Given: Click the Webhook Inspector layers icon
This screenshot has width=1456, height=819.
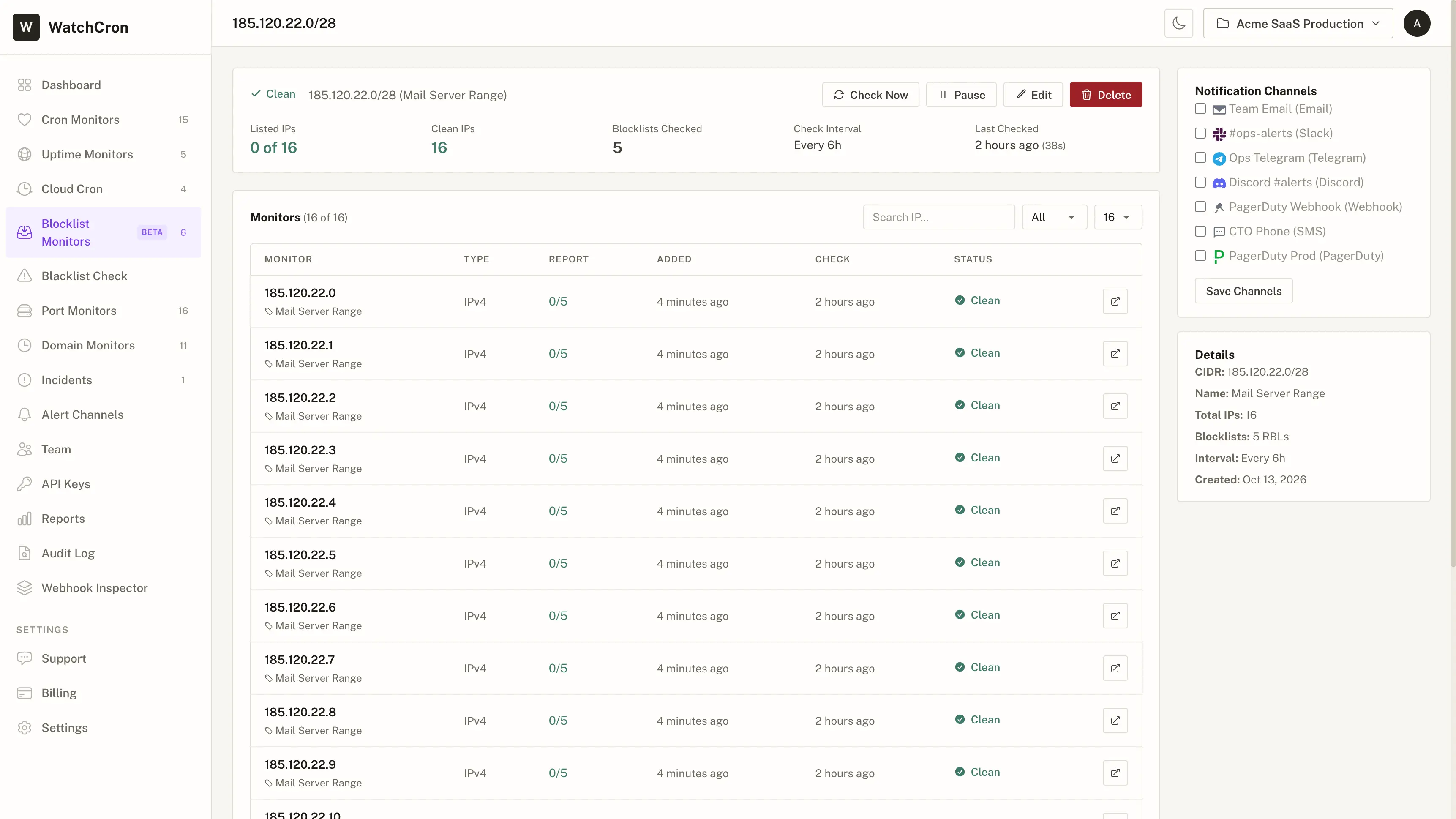Looking at the screenshot, I should [25, 588].
